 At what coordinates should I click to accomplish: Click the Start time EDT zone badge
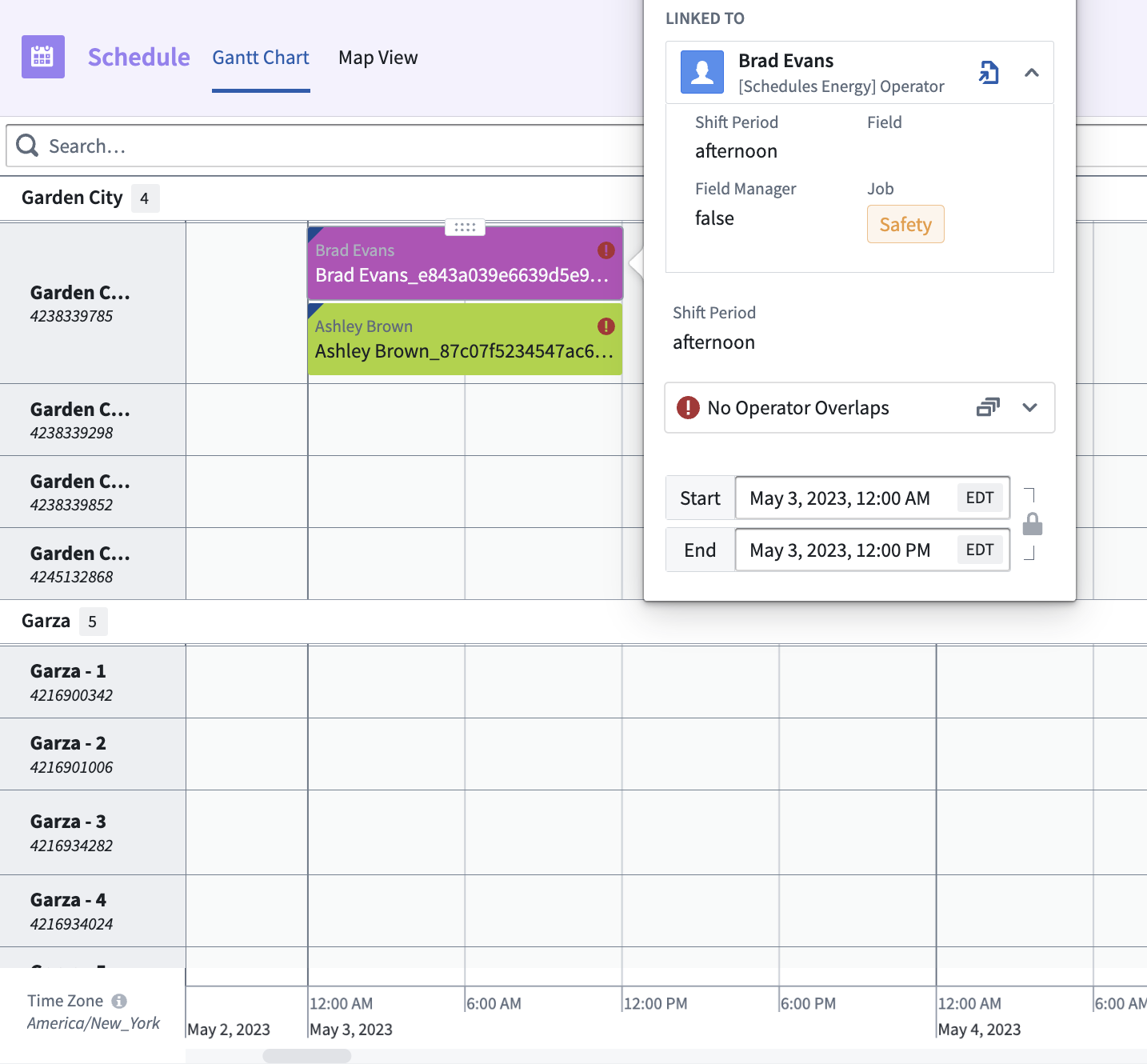pos(980,498)
